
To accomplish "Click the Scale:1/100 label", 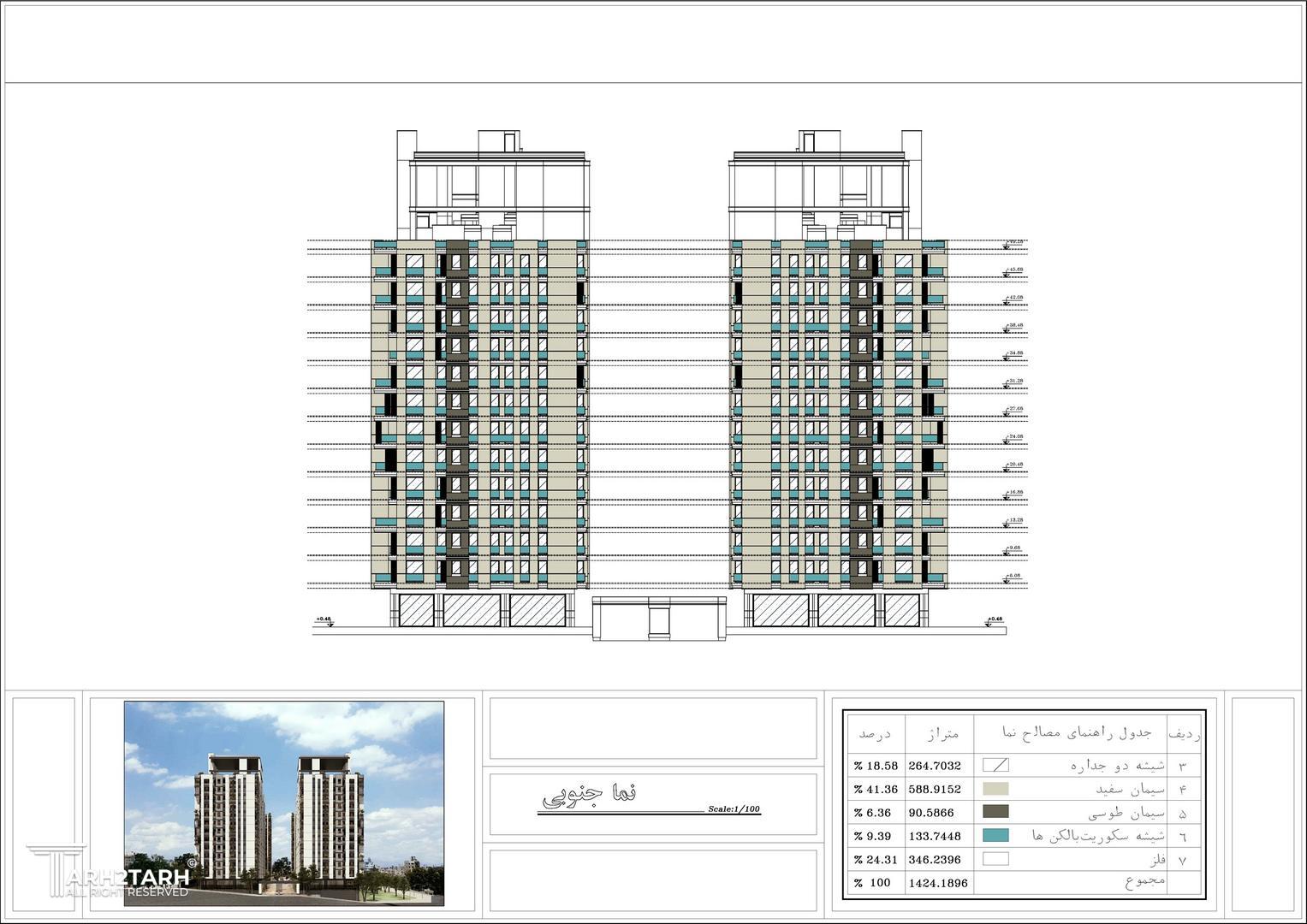I will [734, 809].
